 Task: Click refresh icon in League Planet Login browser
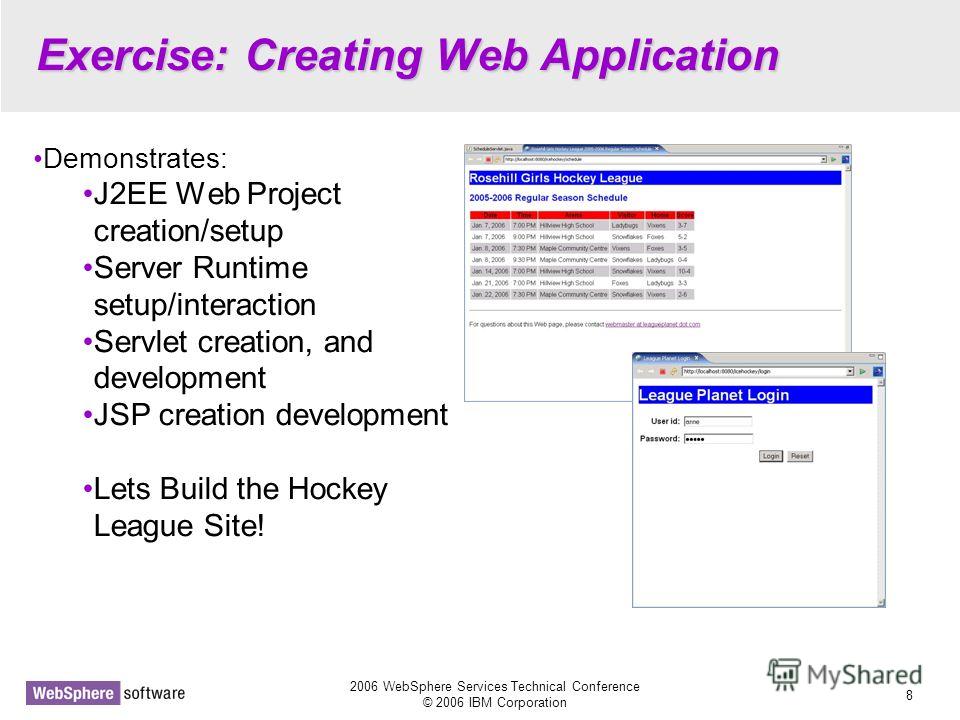673,372
